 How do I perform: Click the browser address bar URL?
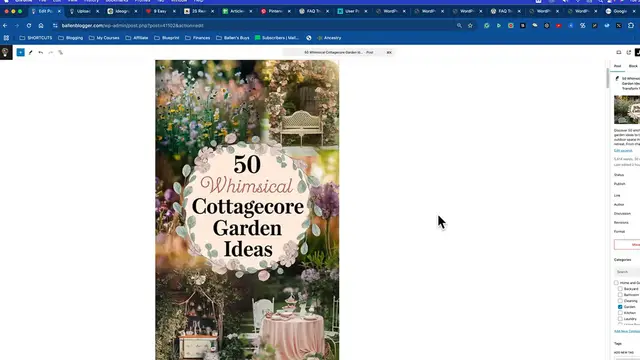point(133,25)
